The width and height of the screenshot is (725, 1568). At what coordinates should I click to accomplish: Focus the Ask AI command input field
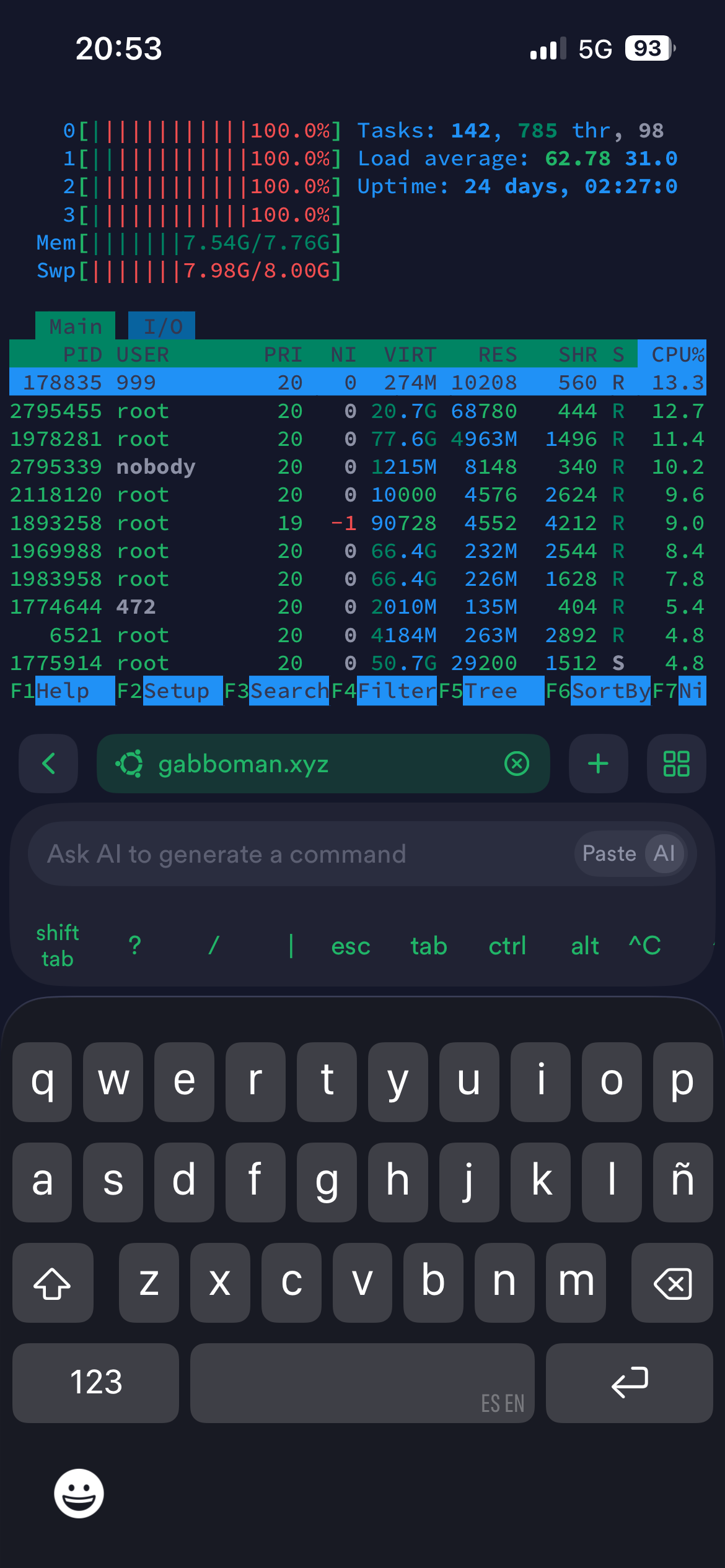tap(297, 854)
